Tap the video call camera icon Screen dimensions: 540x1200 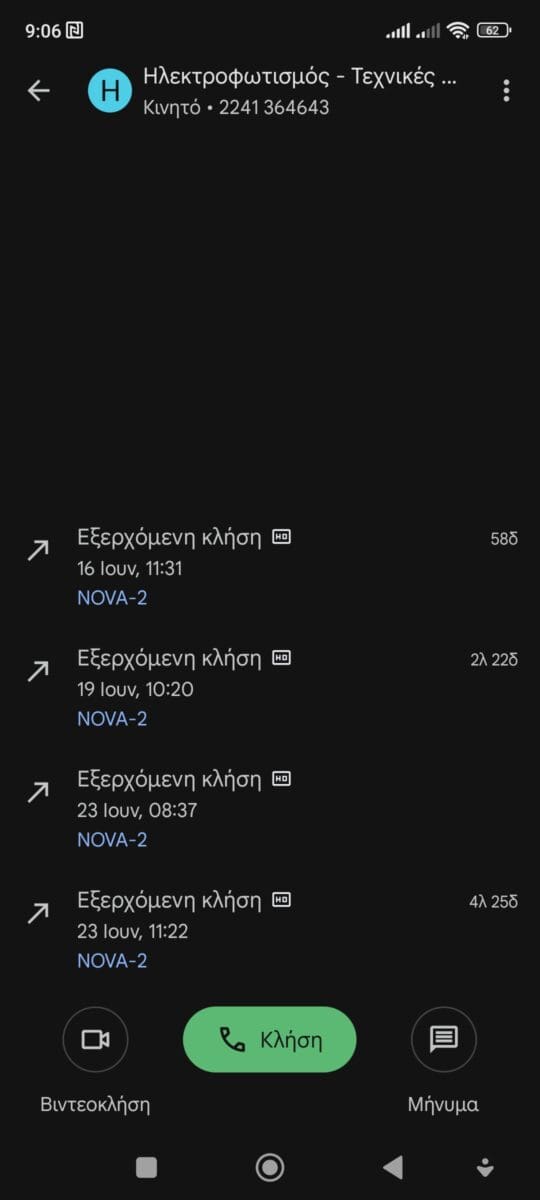coord(95,1040)
